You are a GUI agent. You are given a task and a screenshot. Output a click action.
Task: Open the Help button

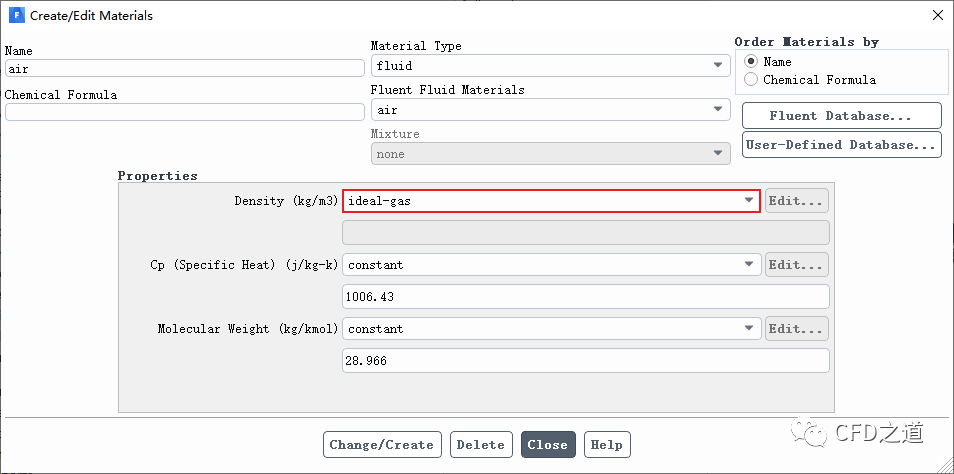[606, 445]
